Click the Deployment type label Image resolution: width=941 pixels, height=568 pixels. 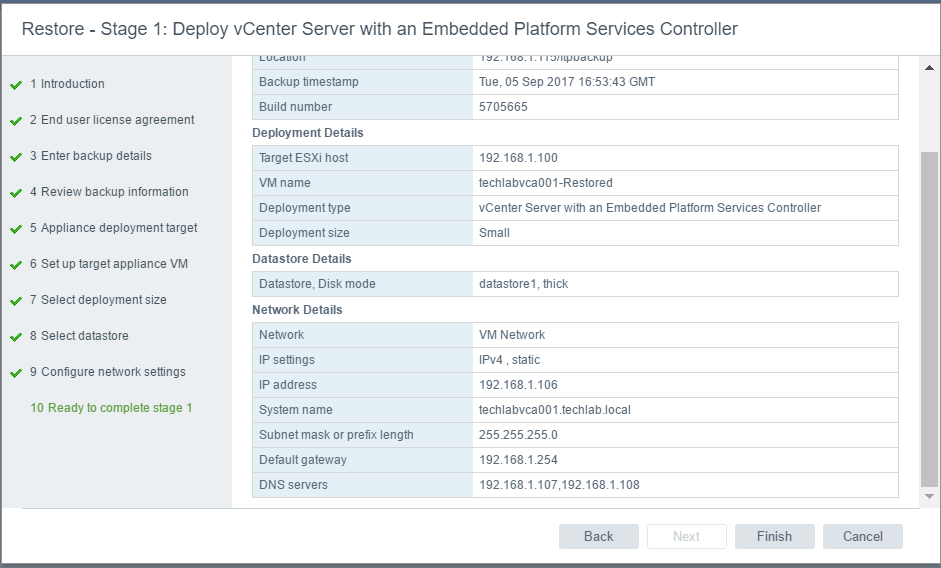point(305,208)
